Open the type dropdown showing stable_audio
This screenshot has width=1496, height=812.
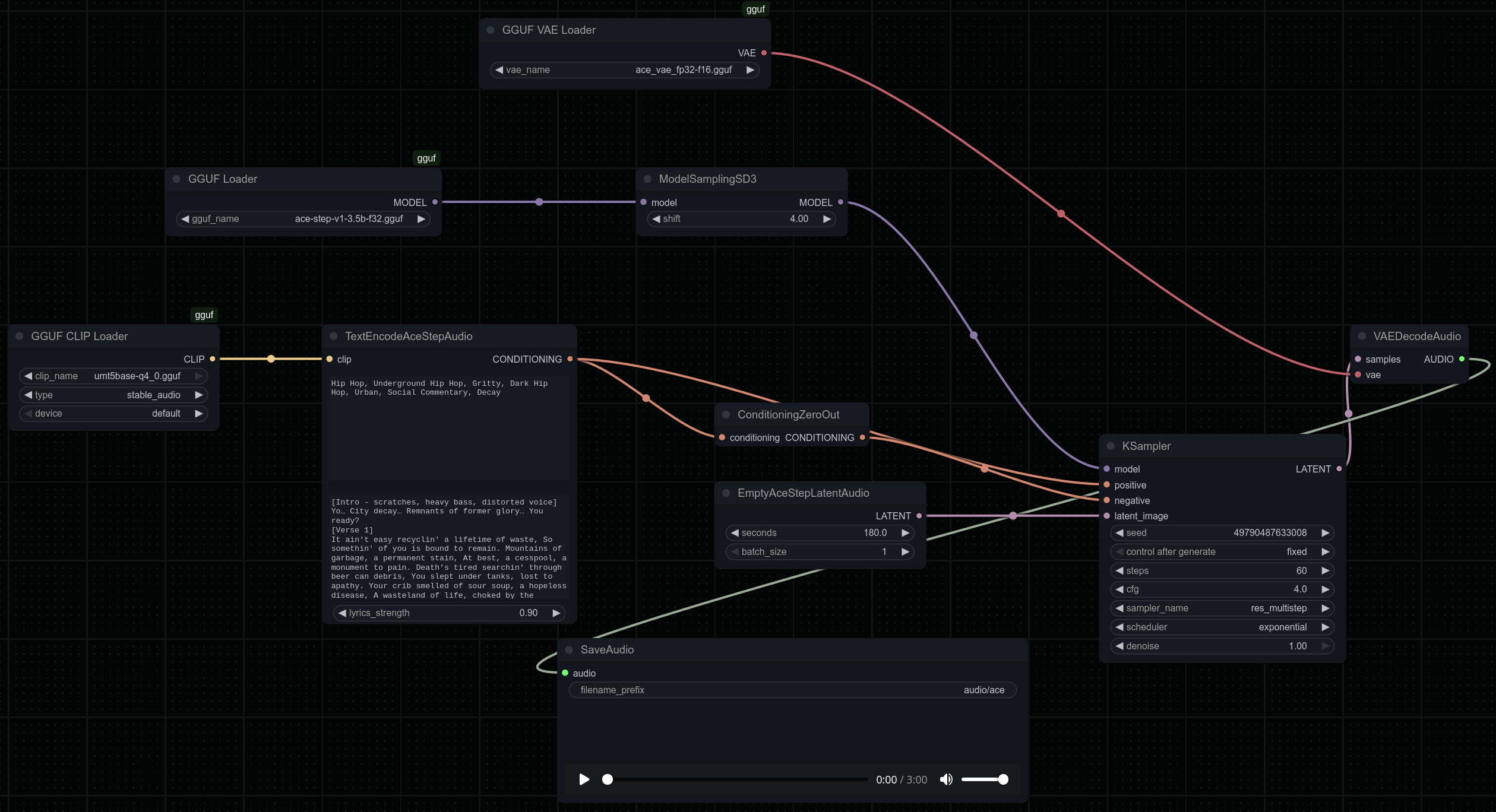113,395
